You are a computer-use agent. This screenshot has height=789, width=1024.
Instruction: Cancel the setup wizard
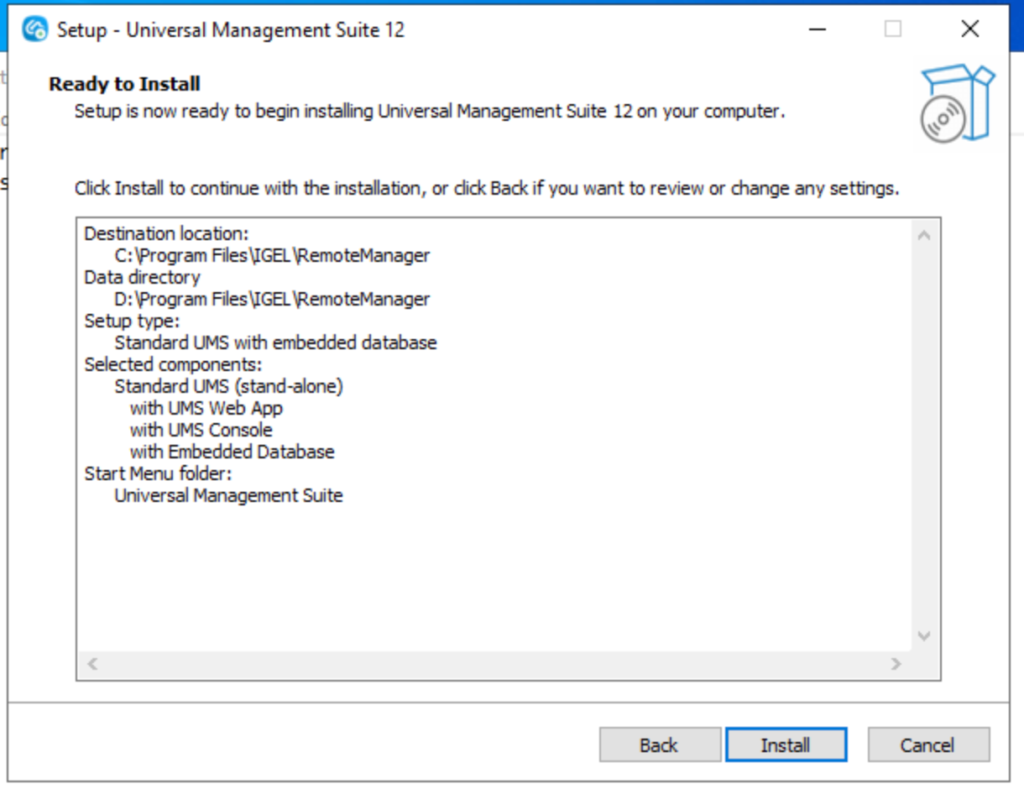(928, 745)
